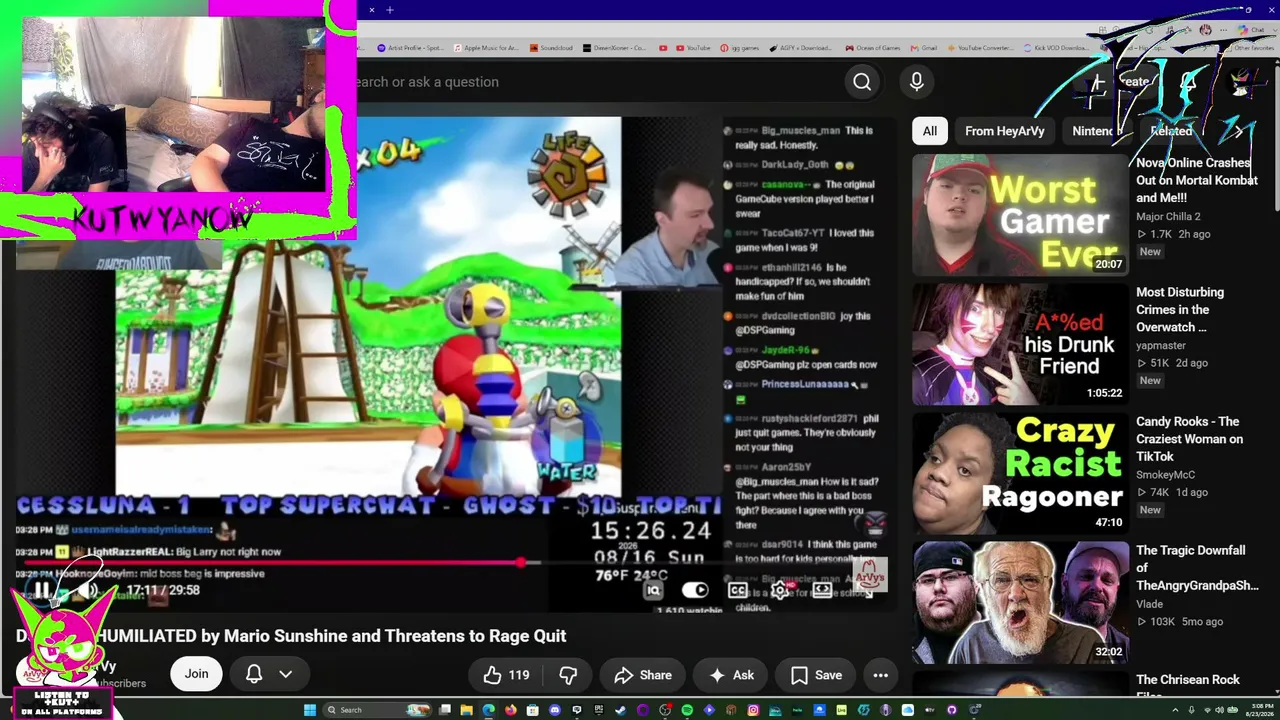Open the YouTube Converter bookmark
Screen dimensions: 1280x720
pos(980,48)
